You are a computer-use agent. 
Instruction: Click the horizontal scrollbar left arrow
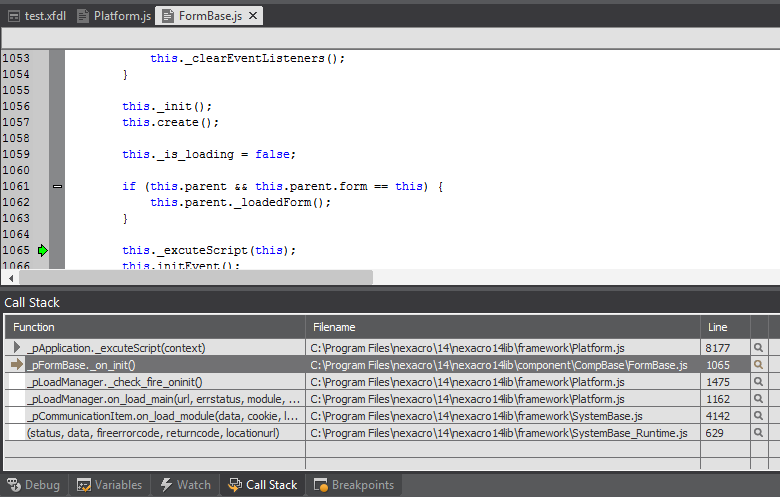coord(11,279)
